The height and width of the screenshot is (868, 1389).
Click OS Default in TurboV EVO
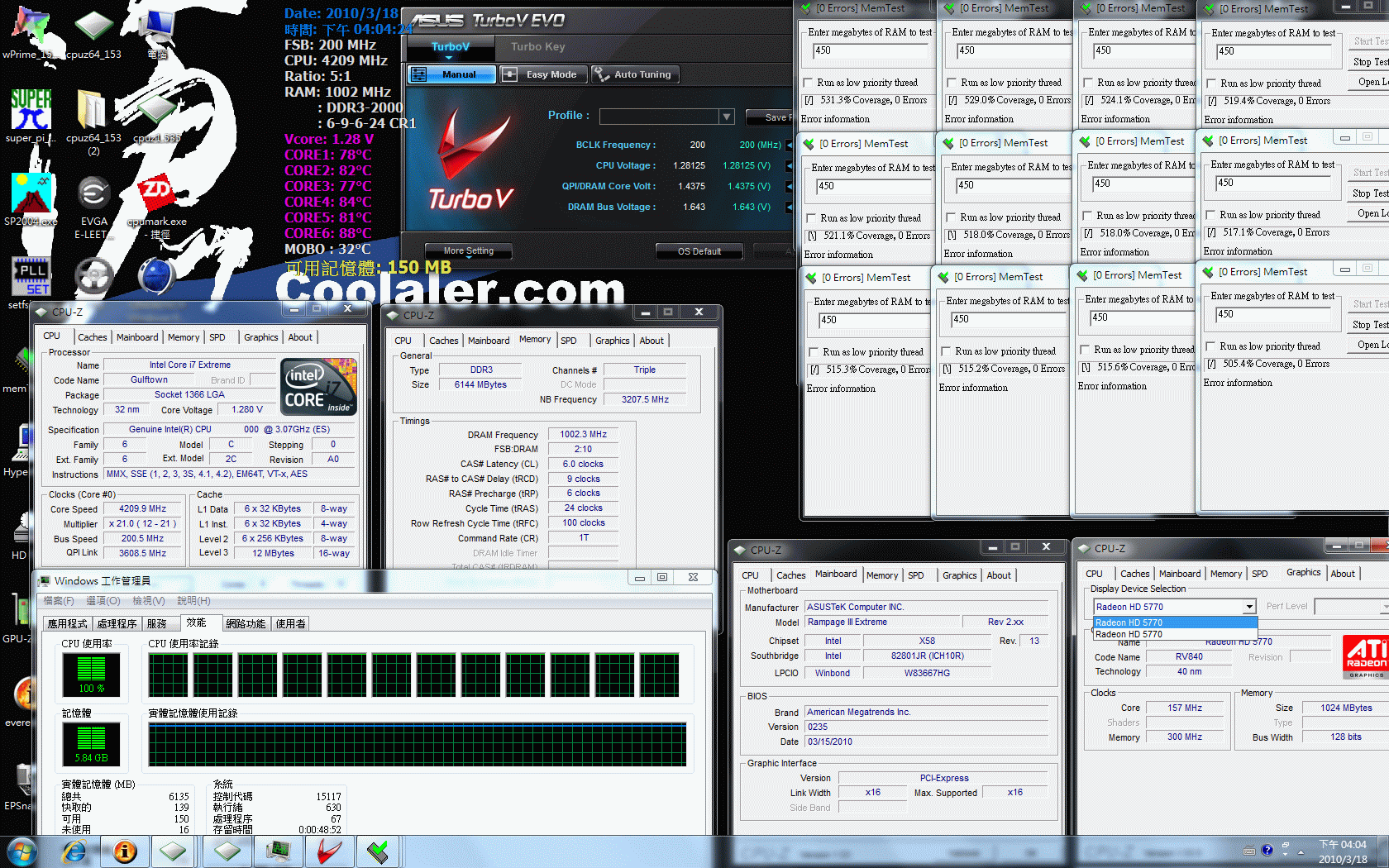point(699,251)
